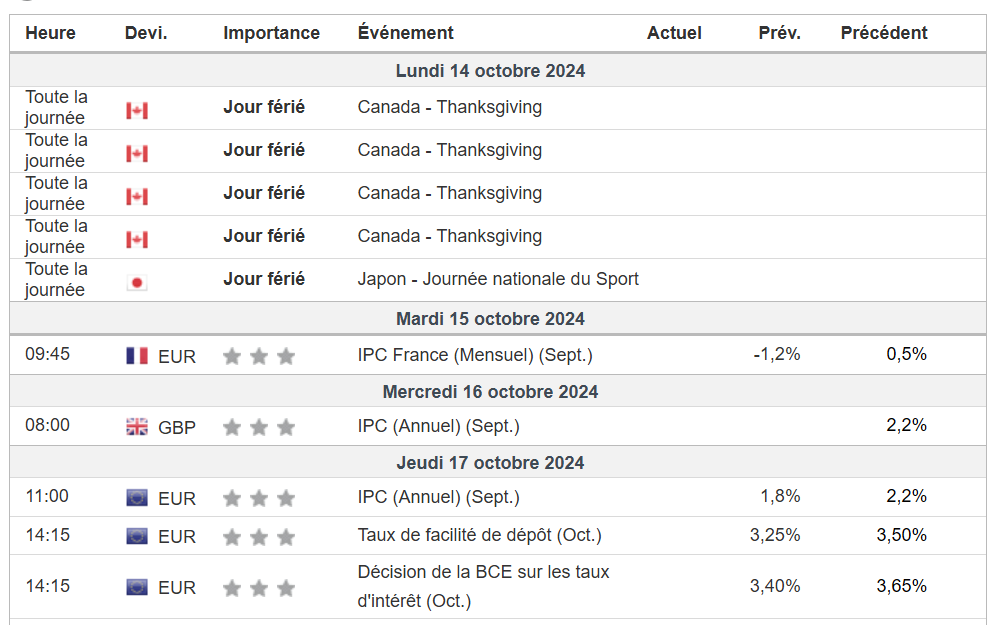Image resolution: width=998 pixels, height=625 pixels.
Task: Open IPC France (Mensuel) (Sept.) event
Action: tap(475, 355)
